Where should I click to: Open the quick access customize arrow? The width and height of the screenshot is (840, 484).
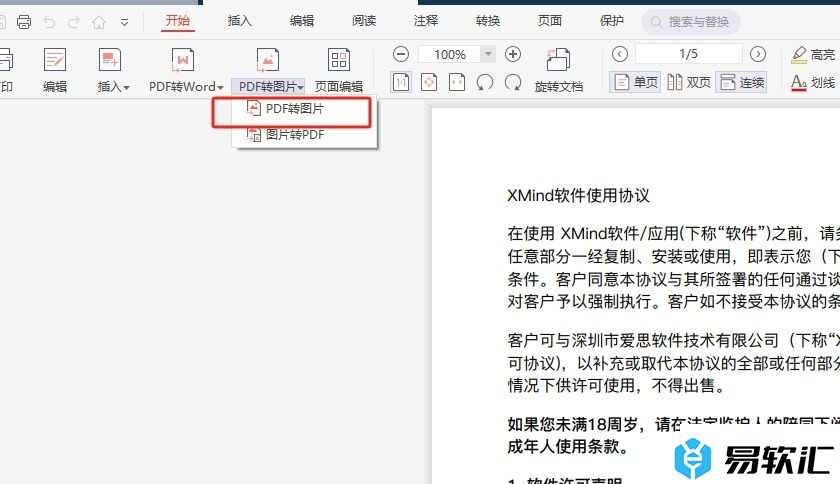pyautogui.click(x=124, y=23)
